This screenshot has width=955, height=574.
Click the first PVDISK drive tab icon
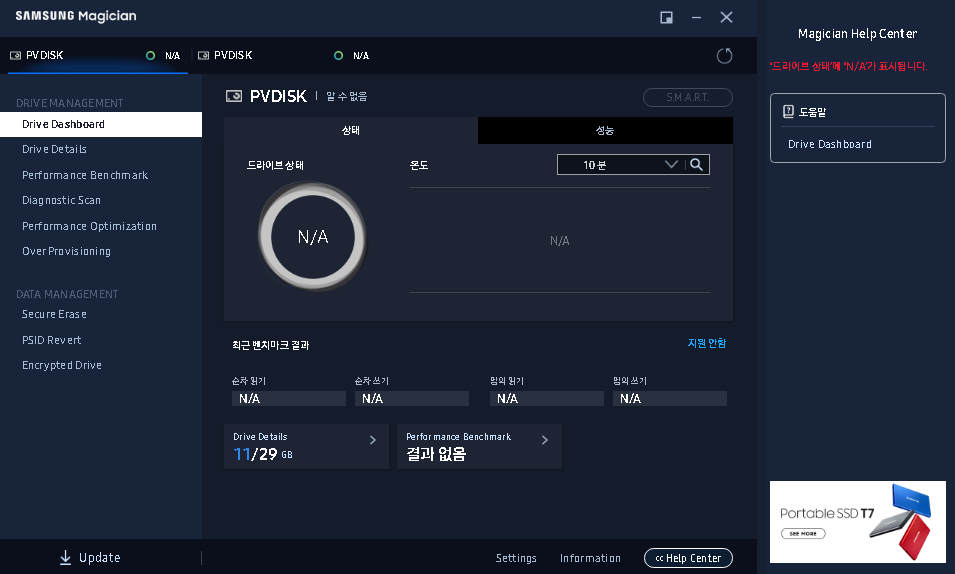click(15, 55)
